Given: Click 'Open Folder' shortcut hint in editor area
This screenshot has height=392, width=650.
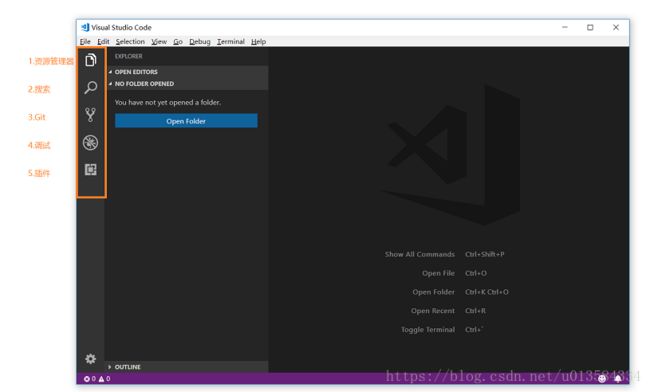Looking at the screenshot, I should [433, 292].
